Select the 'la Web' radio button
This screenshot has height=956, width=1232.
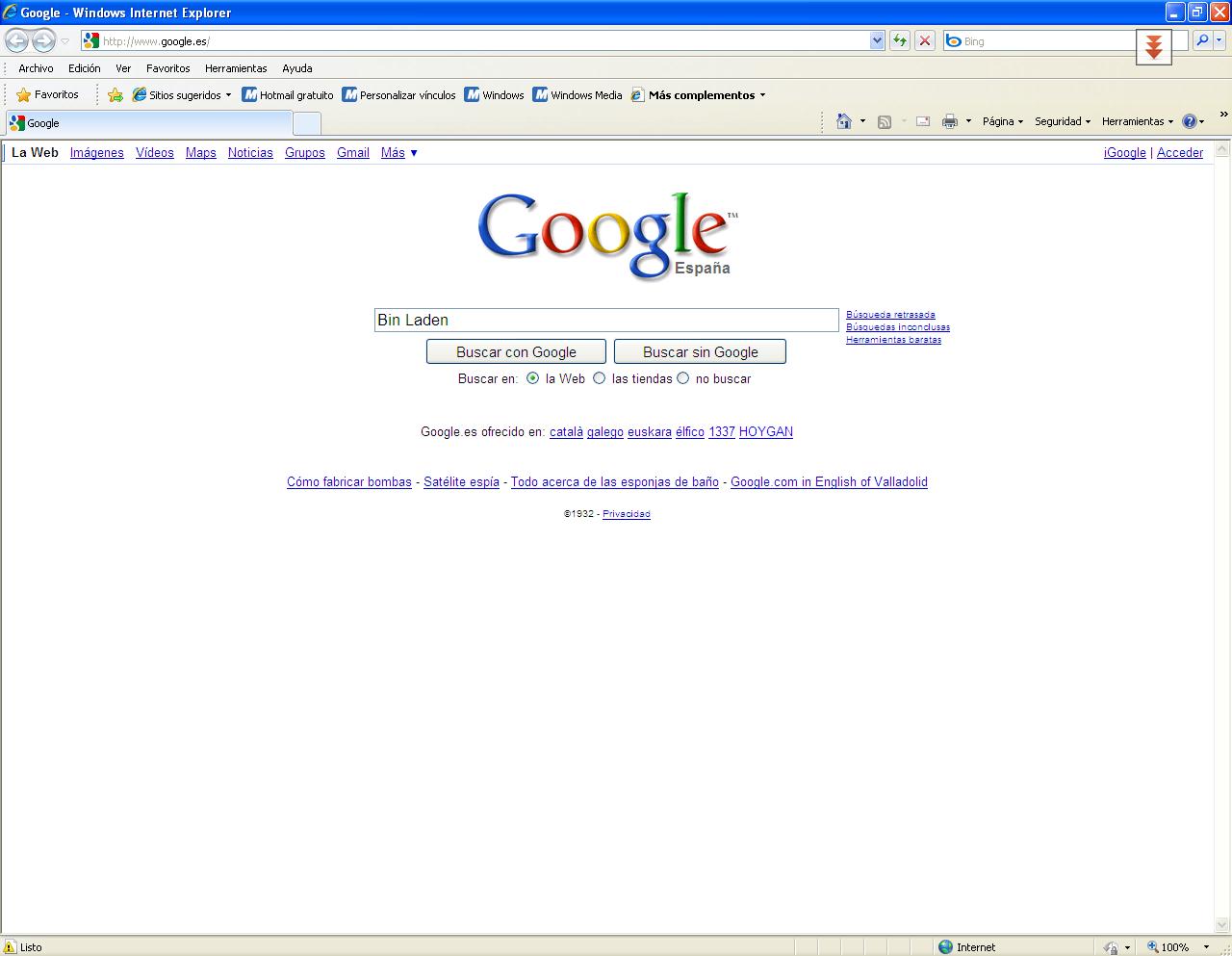click(x=533, y=378)
